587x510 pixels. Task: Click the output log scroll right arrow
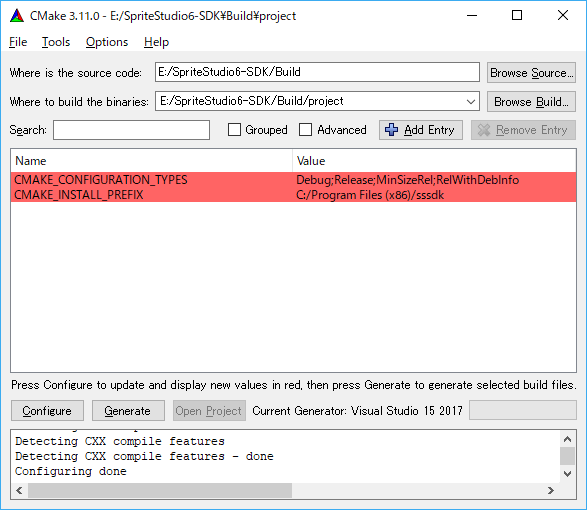[551, 490]
